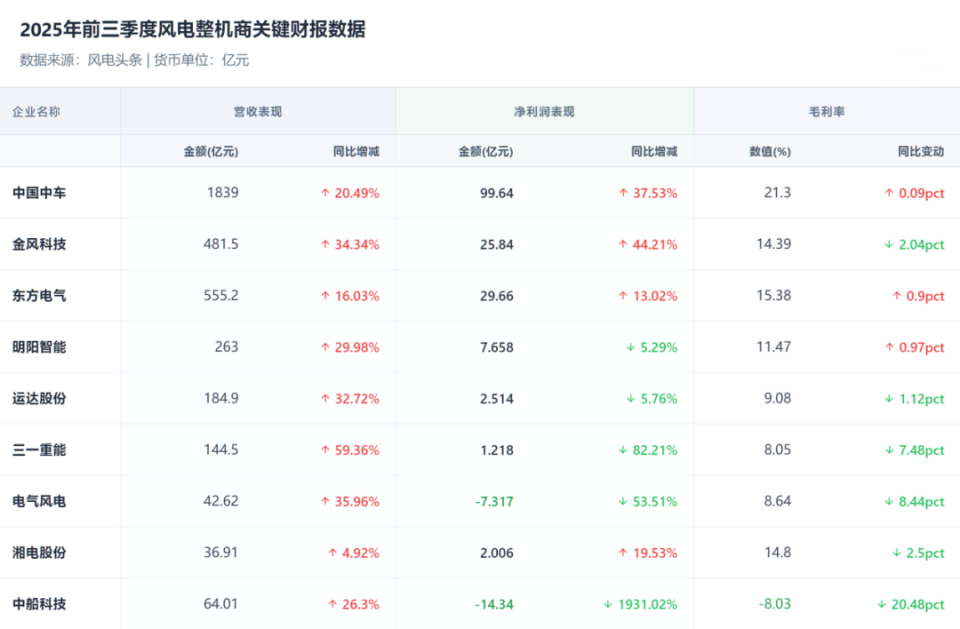Image resolution: width=960 pixels, height=629 pixels.
Task: Click the green down arrow on 金风科技 margin change
Action: coord(889,244)
